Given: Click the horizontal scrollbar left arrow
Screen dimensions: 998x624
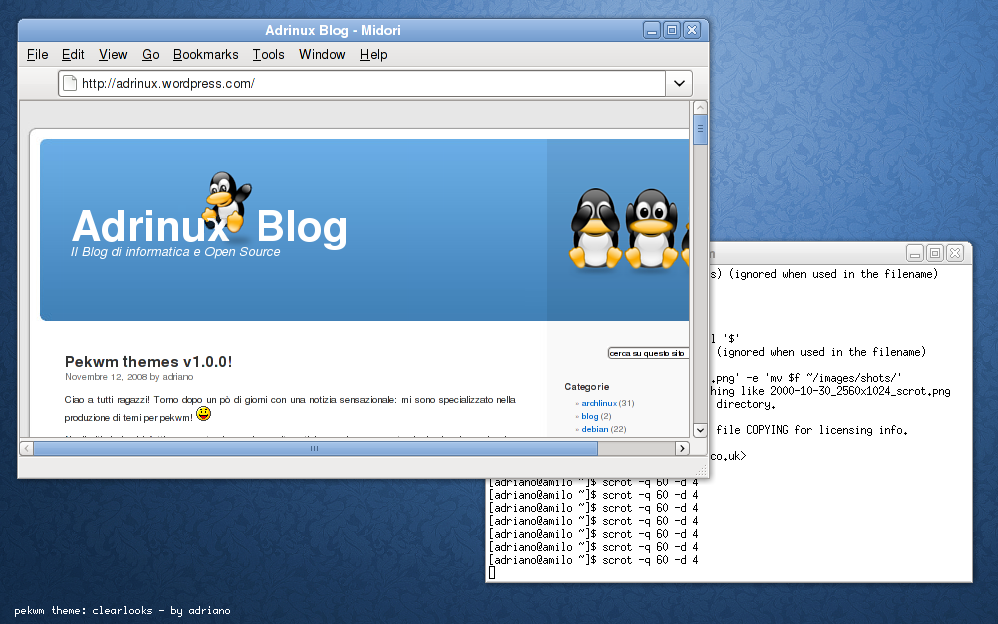Looking at the screenshot, I should point(27,448).
